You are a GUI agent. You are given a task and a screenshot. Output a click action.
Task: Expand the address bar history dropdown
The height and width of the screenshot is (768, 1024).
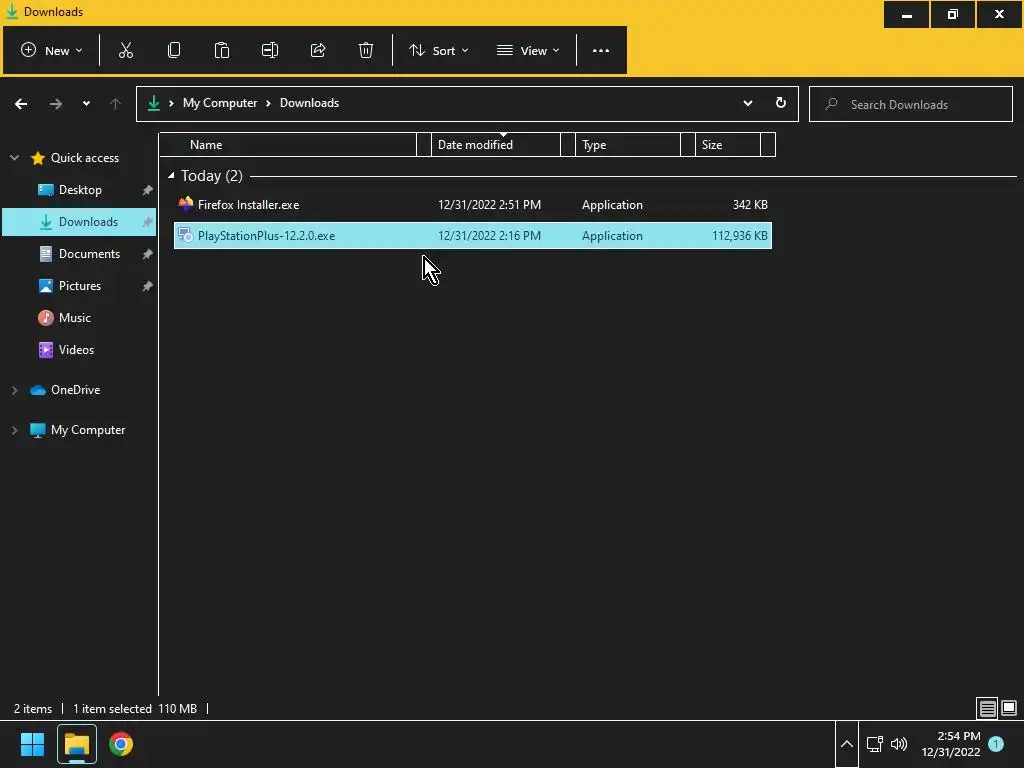tap(748, 103)
